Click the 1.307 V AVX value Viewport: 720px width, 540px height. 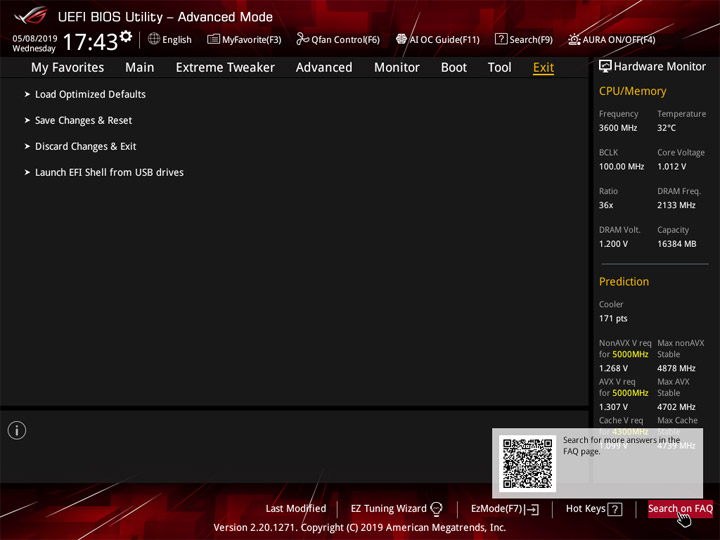[613, 407]
